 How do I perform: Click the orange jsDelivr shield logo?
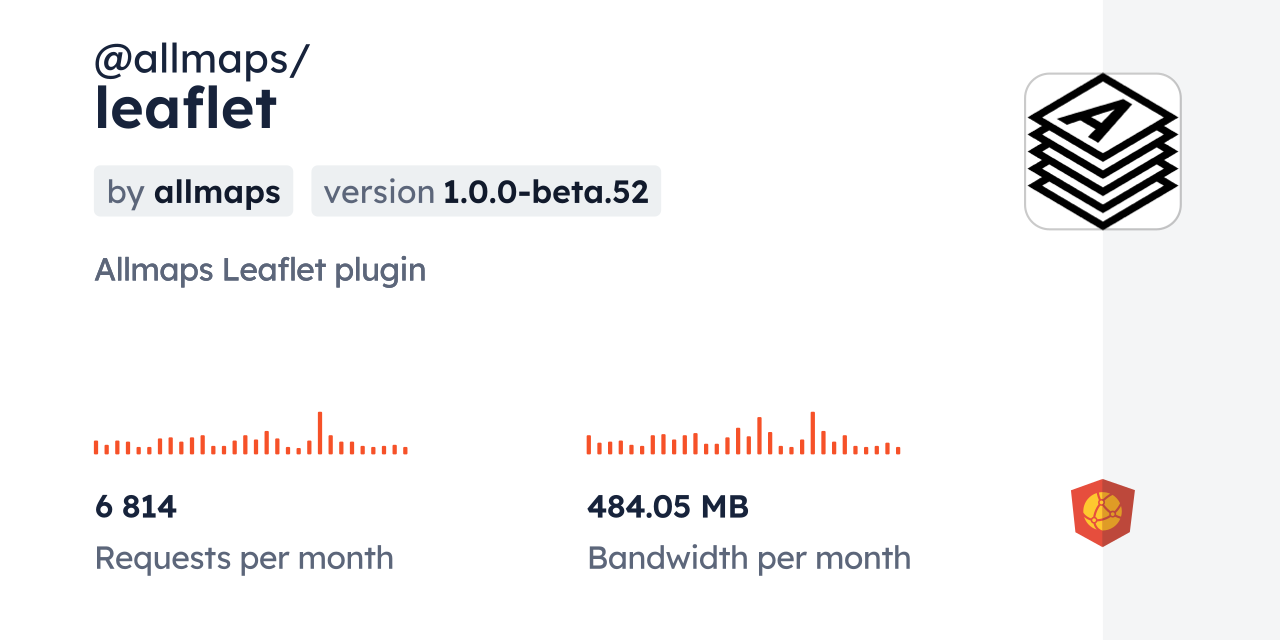click(x=1102, y=512)
